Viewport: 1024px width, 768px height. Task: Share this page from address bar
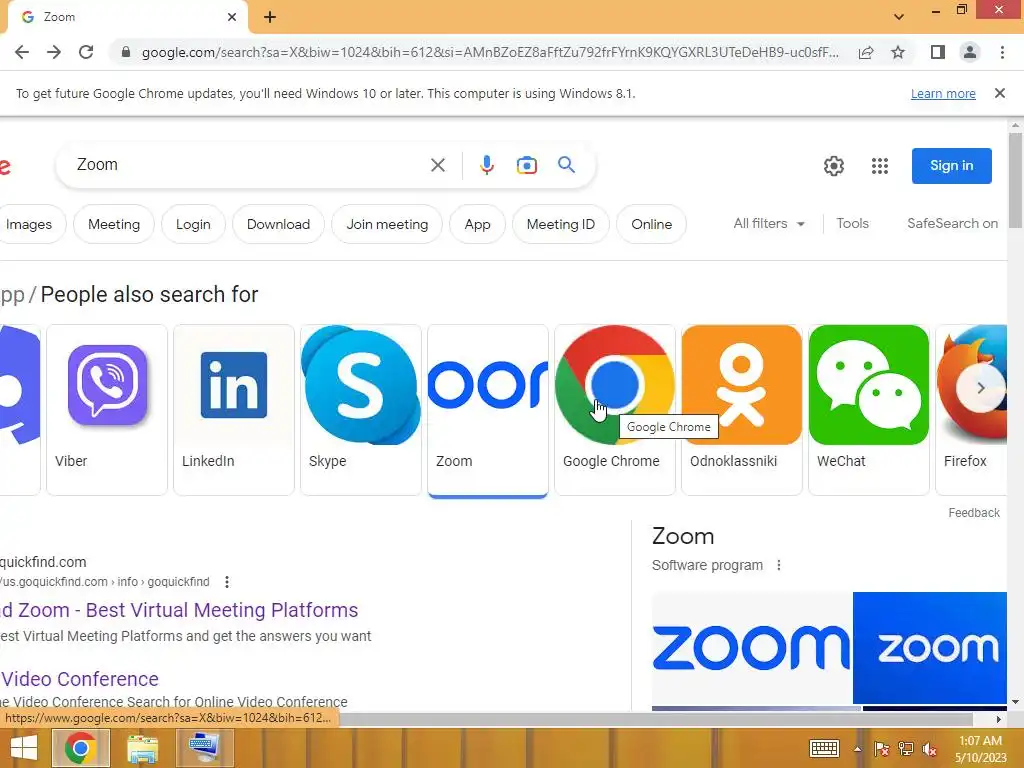[866, 52]
